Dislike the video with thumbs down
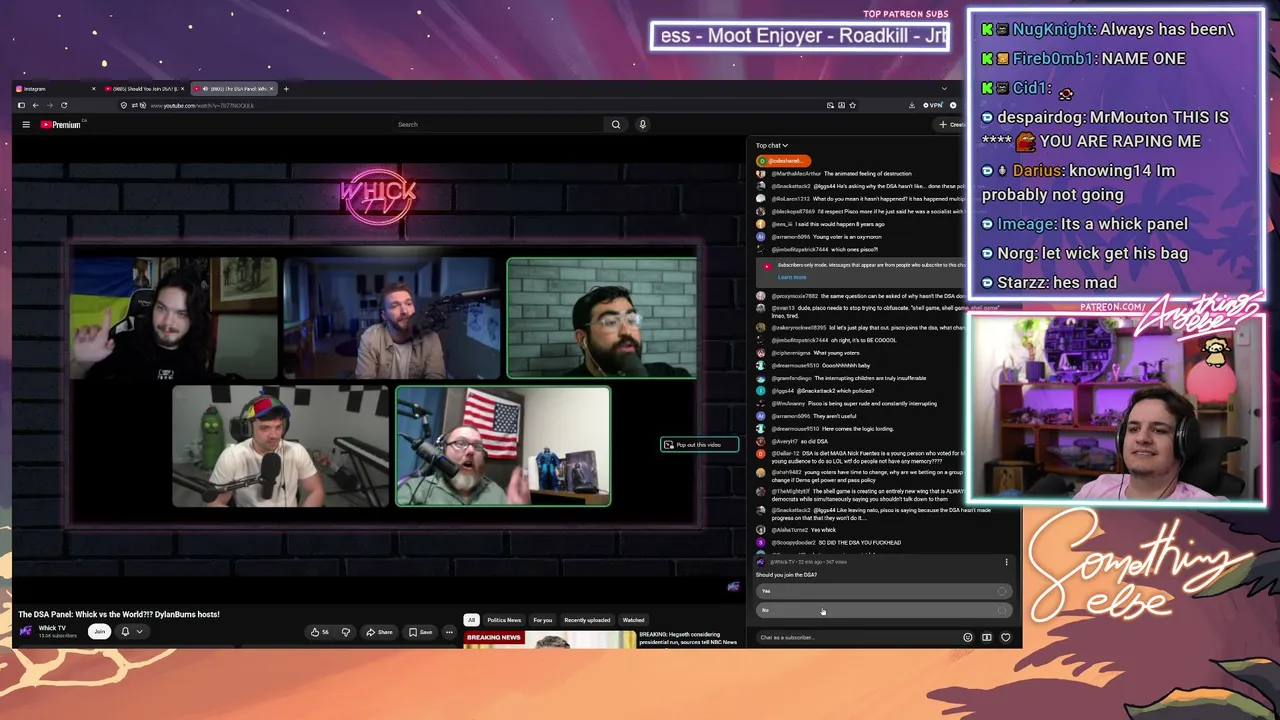This screenshot has width=1280, height=720. (346, 632)
